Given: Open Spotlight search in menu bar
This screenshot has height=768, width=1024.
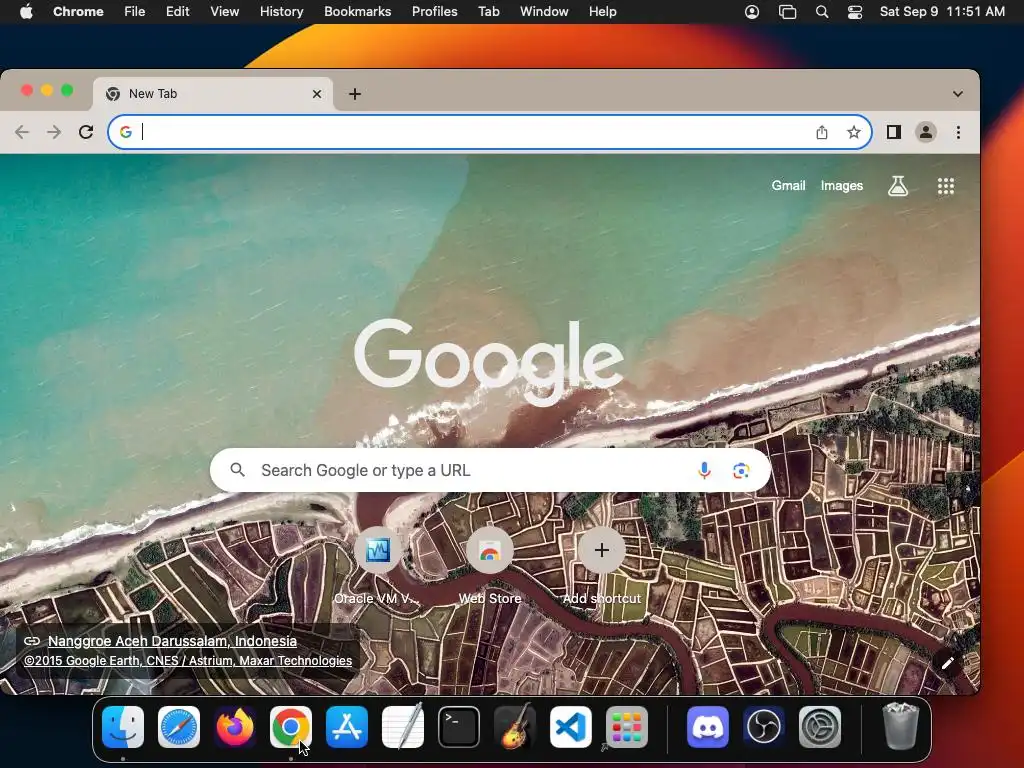Looking at the screenshot, I should point(822,12).
